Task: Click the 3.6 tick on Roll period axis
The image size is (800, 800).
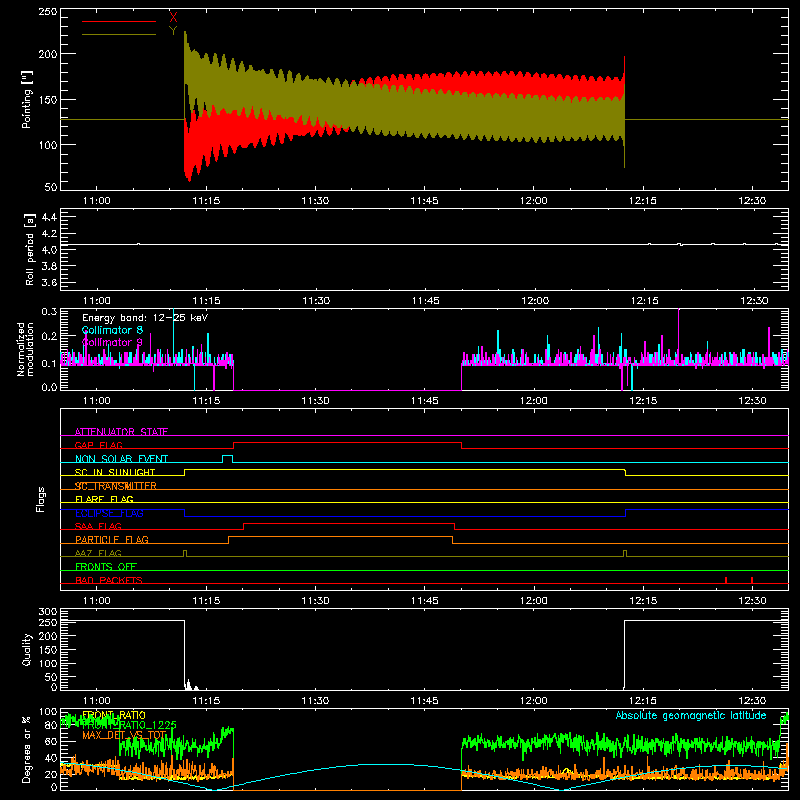Action: [x=49, y=282]
